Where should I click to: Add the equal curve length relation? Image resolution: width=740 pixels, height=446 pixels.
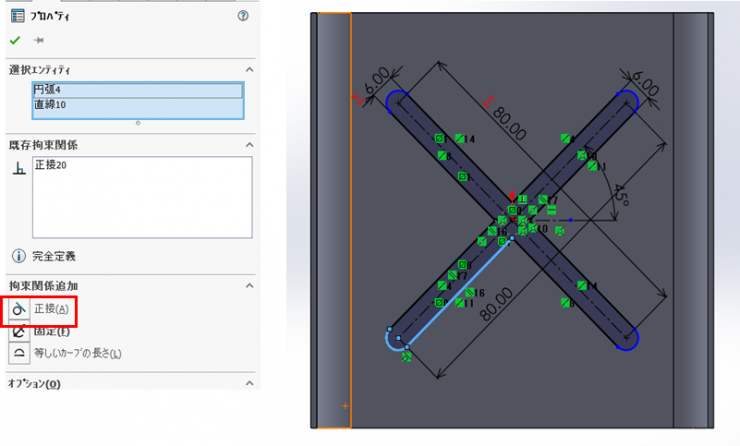point(20,353)
